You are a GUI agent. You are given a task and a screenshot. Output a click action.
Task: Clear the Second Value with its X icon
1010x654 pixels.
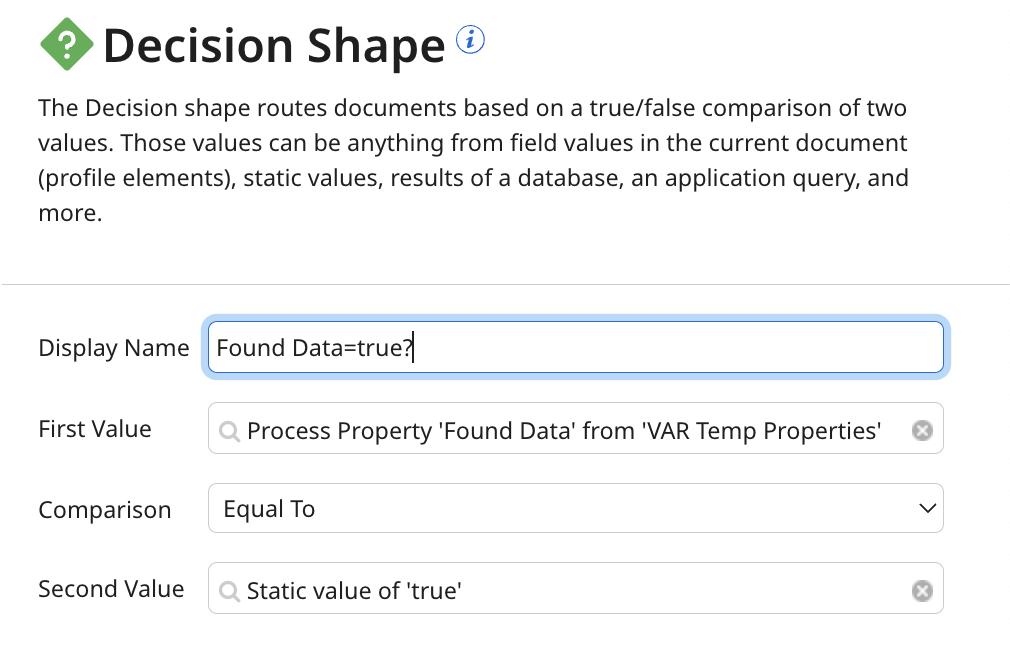[922, 591]
